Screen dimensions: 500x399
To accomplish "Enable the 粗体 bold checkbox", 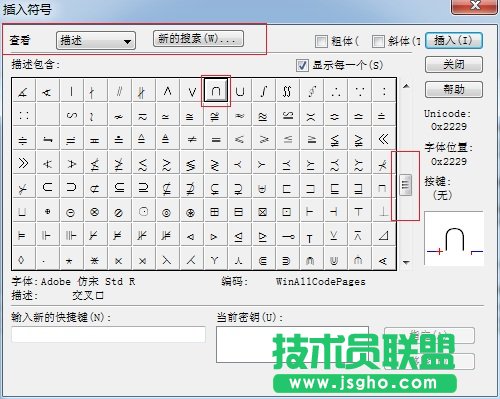I will (x=321, y=41).
